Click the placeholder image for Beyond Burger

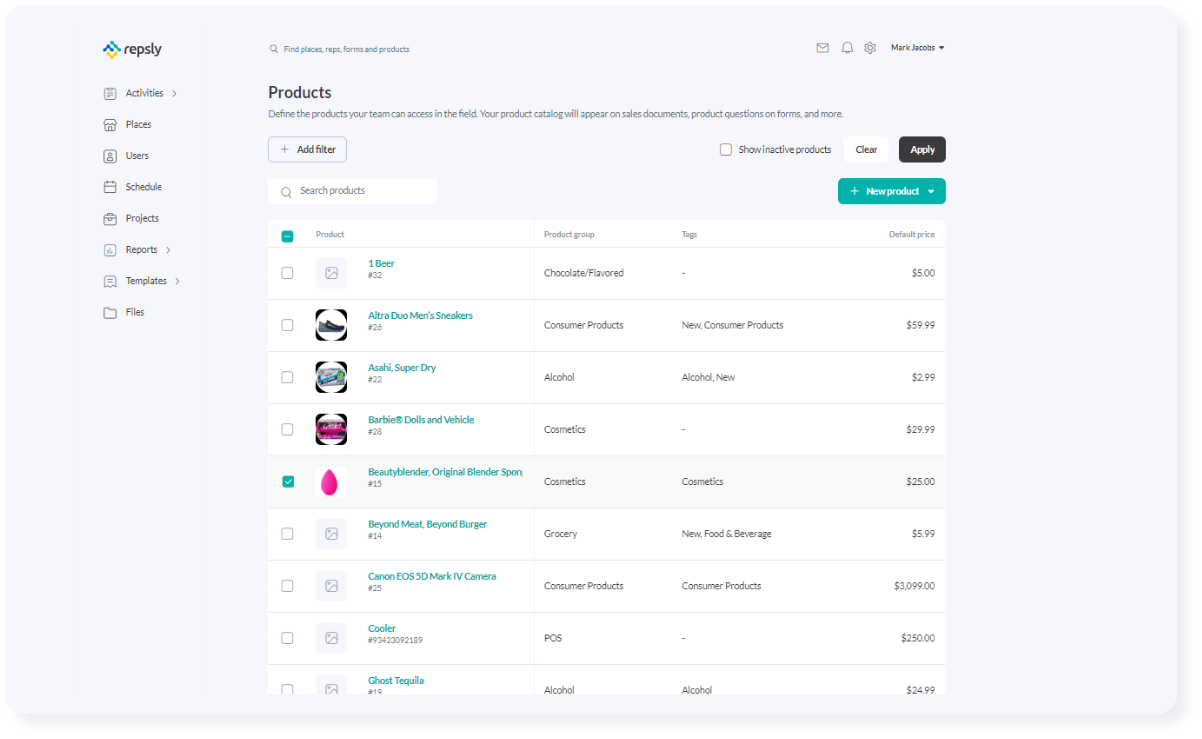[x=331, y=534]
